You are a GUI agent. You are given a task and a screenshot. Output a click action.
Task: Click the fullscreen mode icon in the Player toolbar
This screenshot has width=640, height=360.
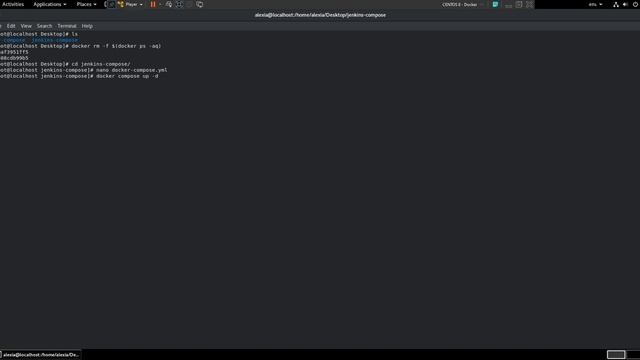[x=179, y=4]
